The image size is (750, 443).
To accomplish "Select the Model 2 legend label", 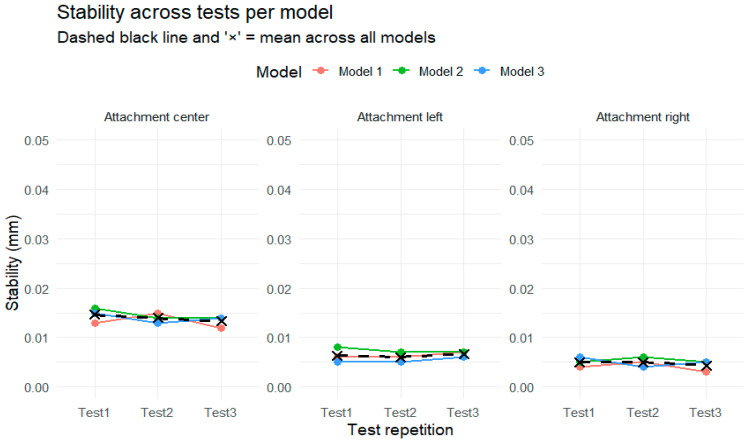I will tap(441, 72).
